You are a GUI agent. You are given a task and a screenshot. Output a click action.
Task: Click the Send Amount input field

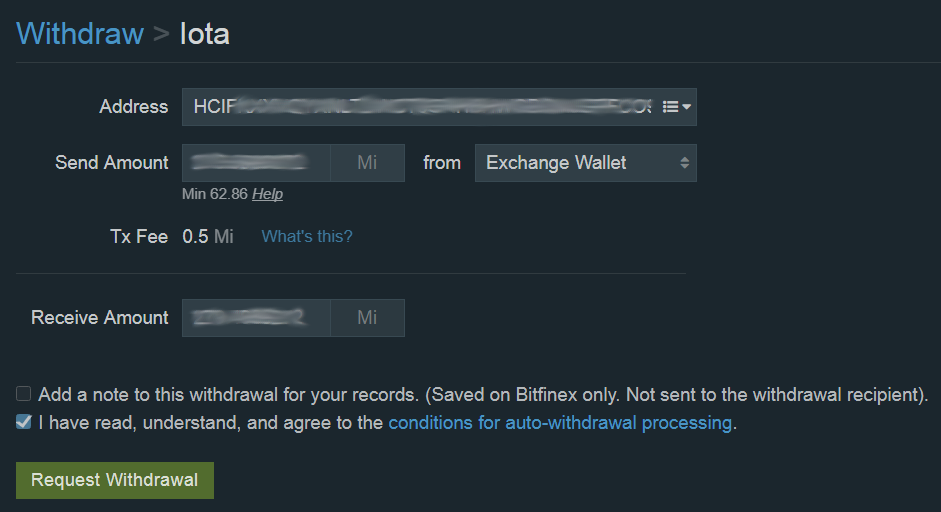point(256,163)
